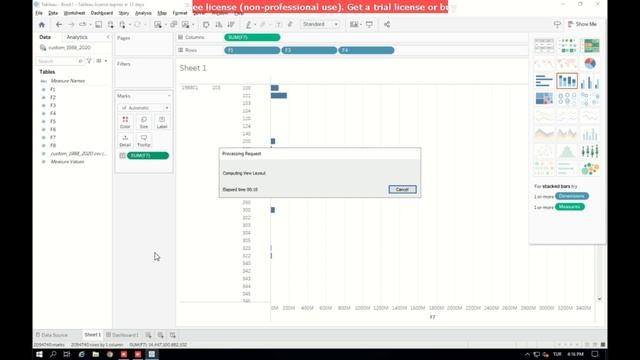Image resolution: width=640 pixels, height=360 pixels.
Task: Click the Undo back arrow in toolbar
Action: [x=59, y=24]
